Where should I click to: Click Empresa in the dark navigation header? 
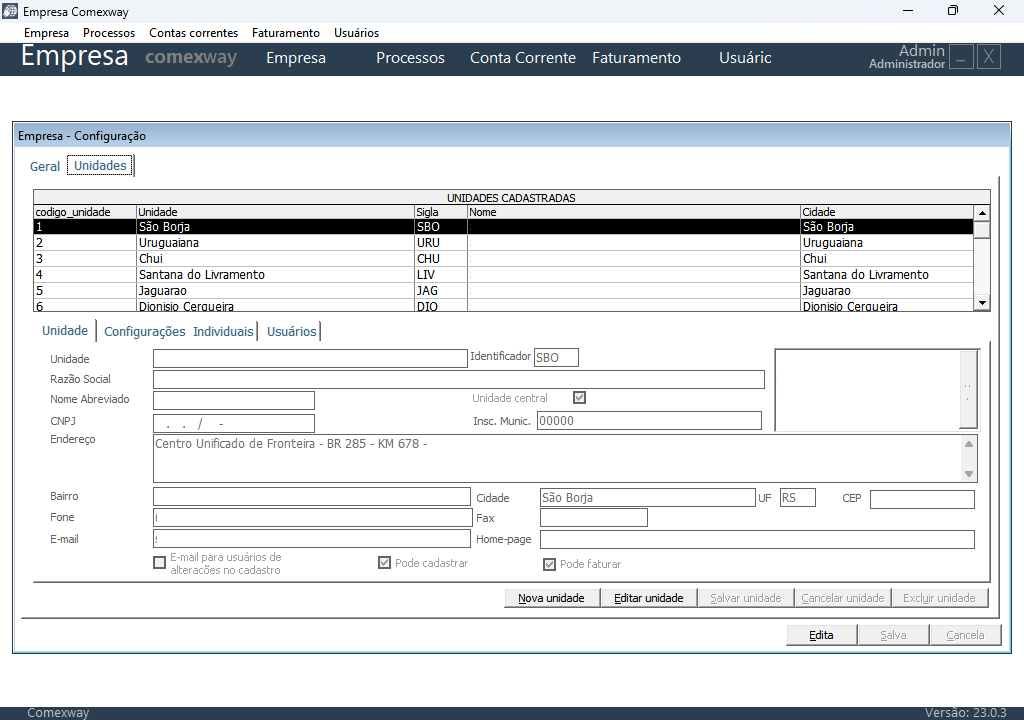tap(296, 57)
